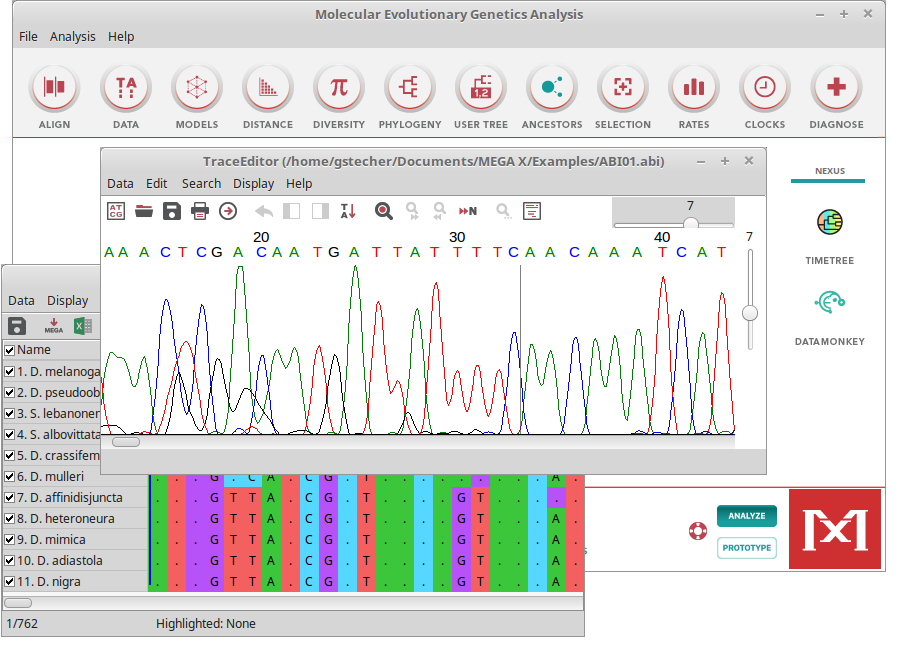900x650 pixels.
Task: Click the mask left side icon
Action: pyautogui.click(x=292, y=211)
